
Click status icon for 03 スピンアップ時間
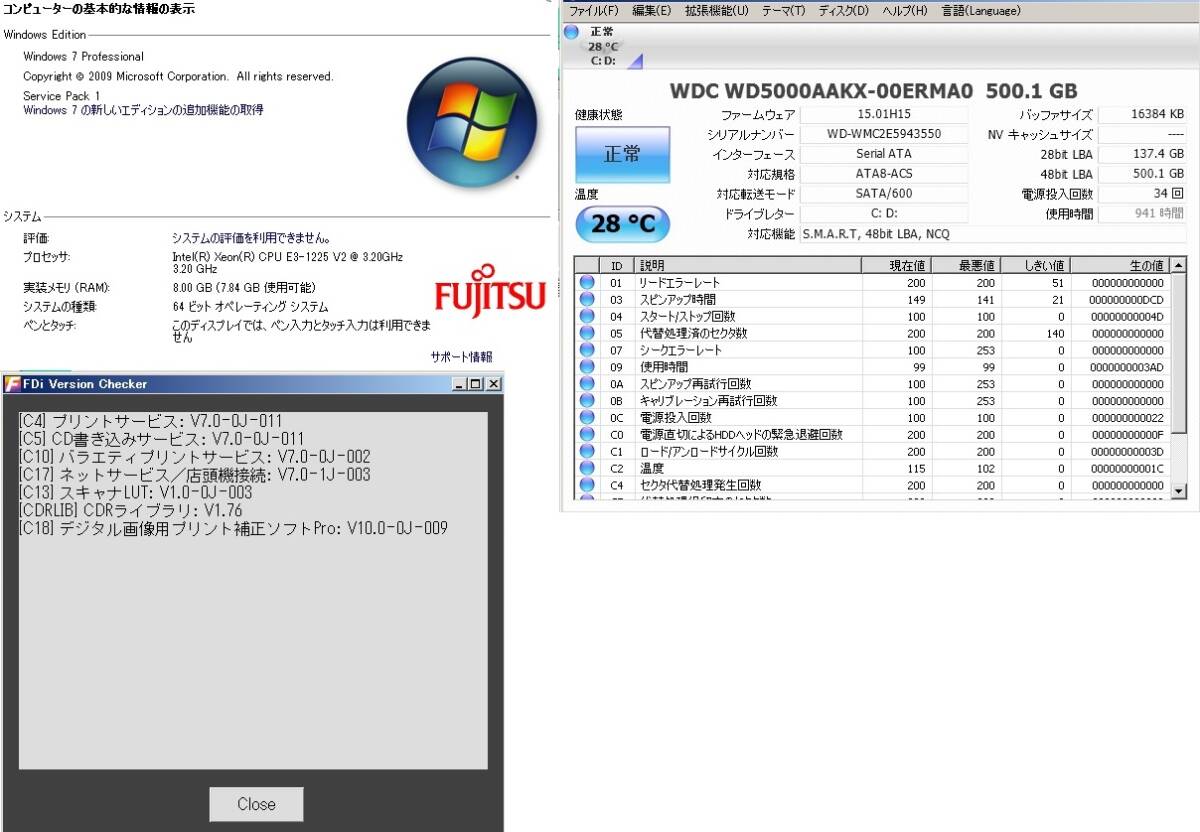pyautogui.click(x=587, y=300)
